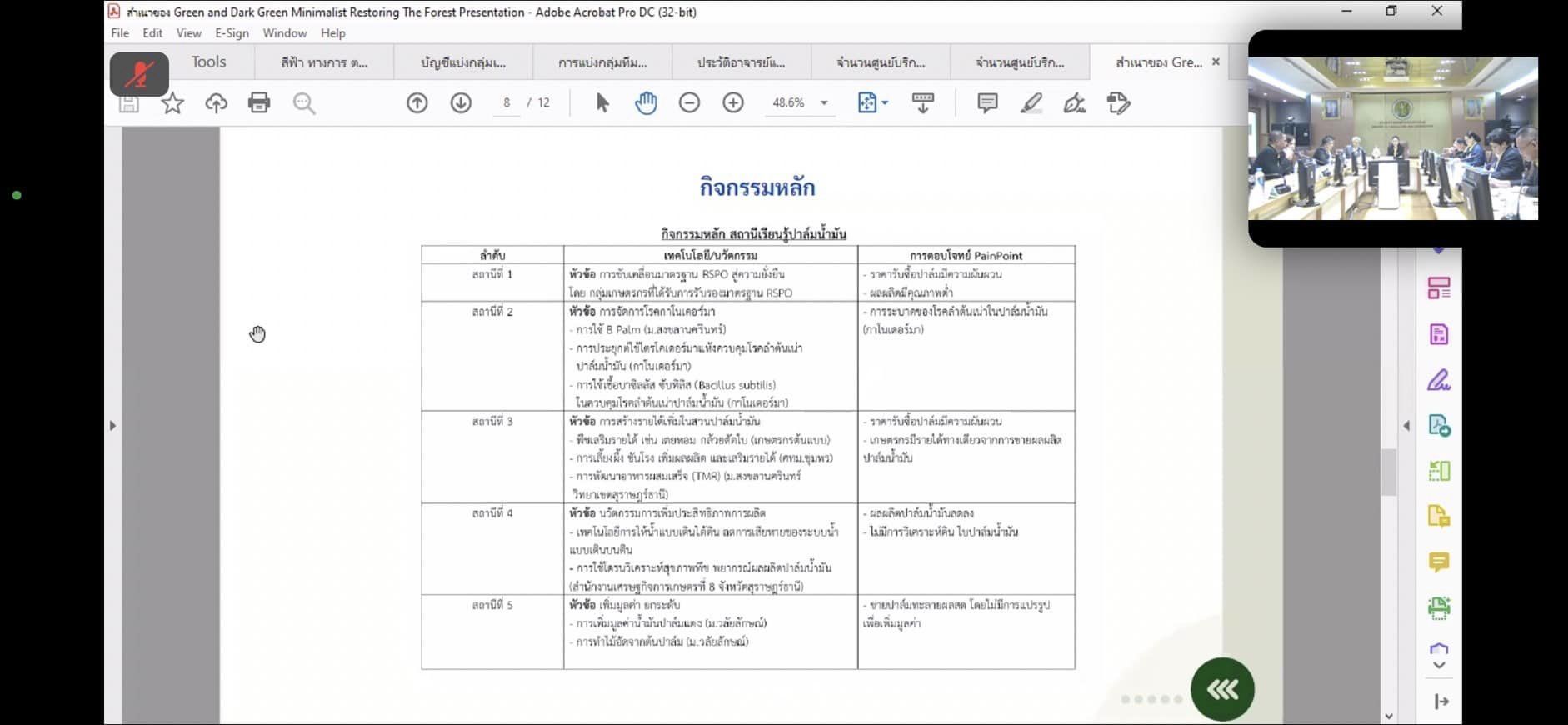Image resolution: width=1568 pixels, height=725 pixels.
Task: Close the สำเนาของ Gre... tab
Action: click(x=1216, y=62)
